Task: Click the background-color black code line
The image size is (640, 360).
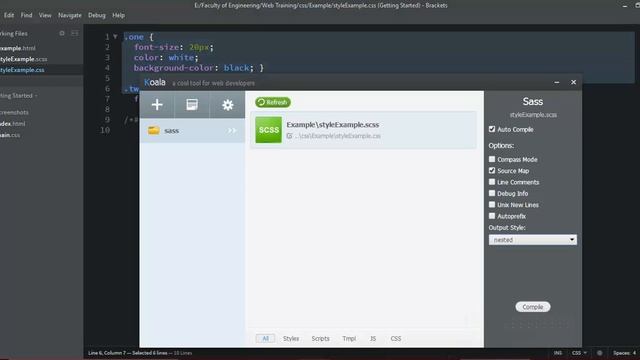Action: tap(199, 68)
